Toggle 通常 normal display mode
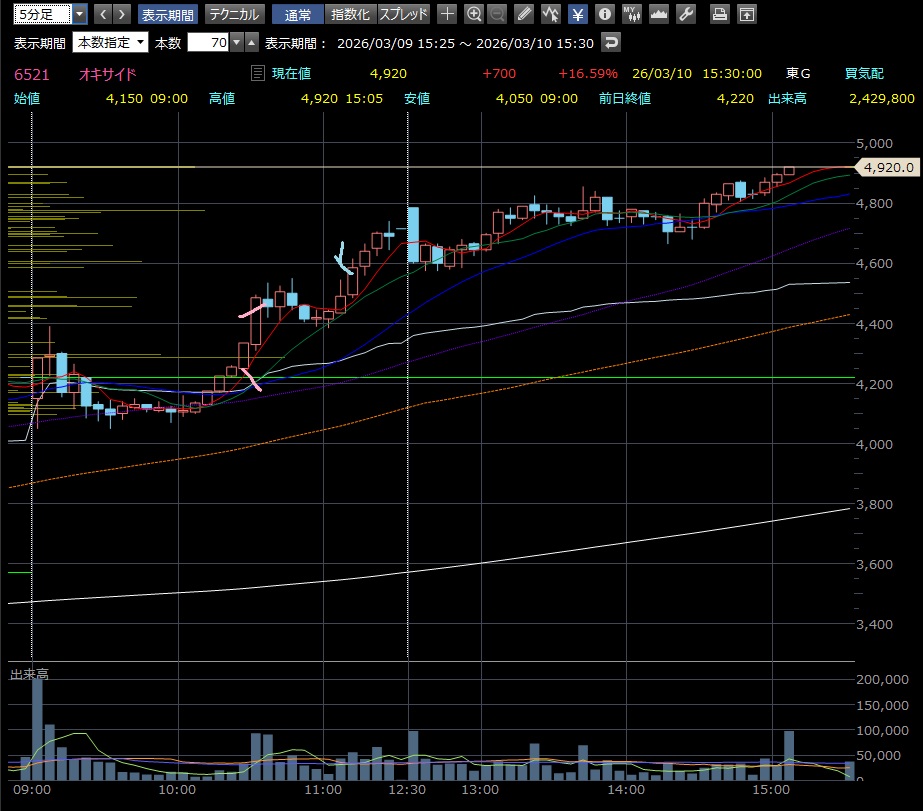The height and width of the screenshot is (811, 923). (x=297, y=14)
